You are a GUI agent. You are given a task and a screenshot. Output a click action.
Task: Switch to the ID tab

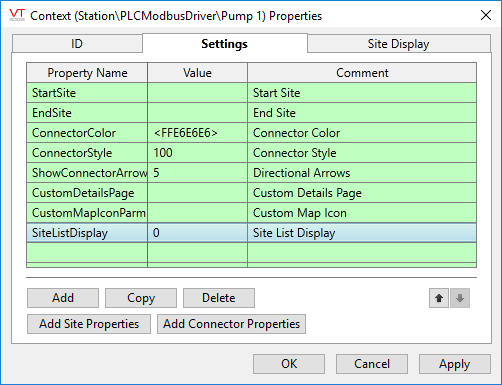point(77,44)
